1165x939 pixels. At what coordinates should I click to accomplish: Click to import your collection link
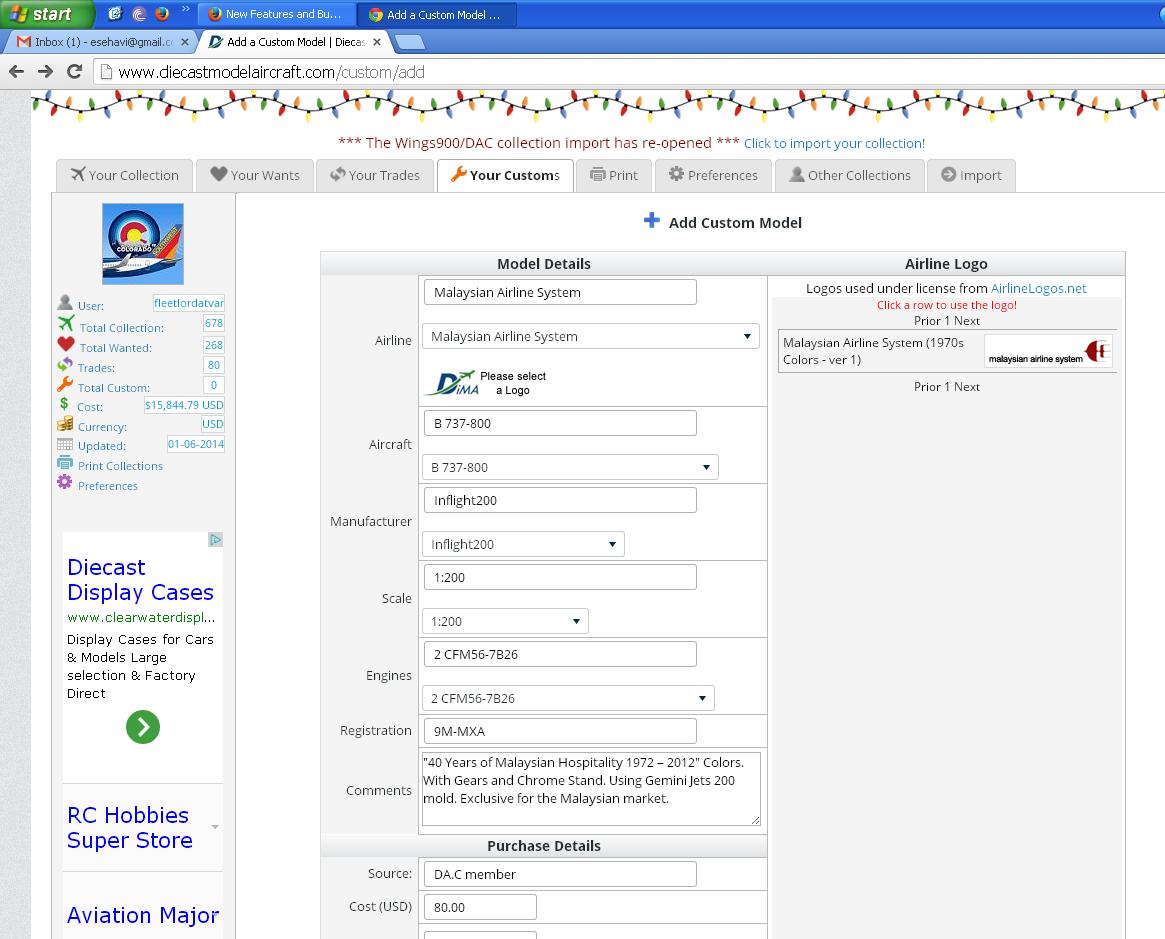tap(834, 143)
